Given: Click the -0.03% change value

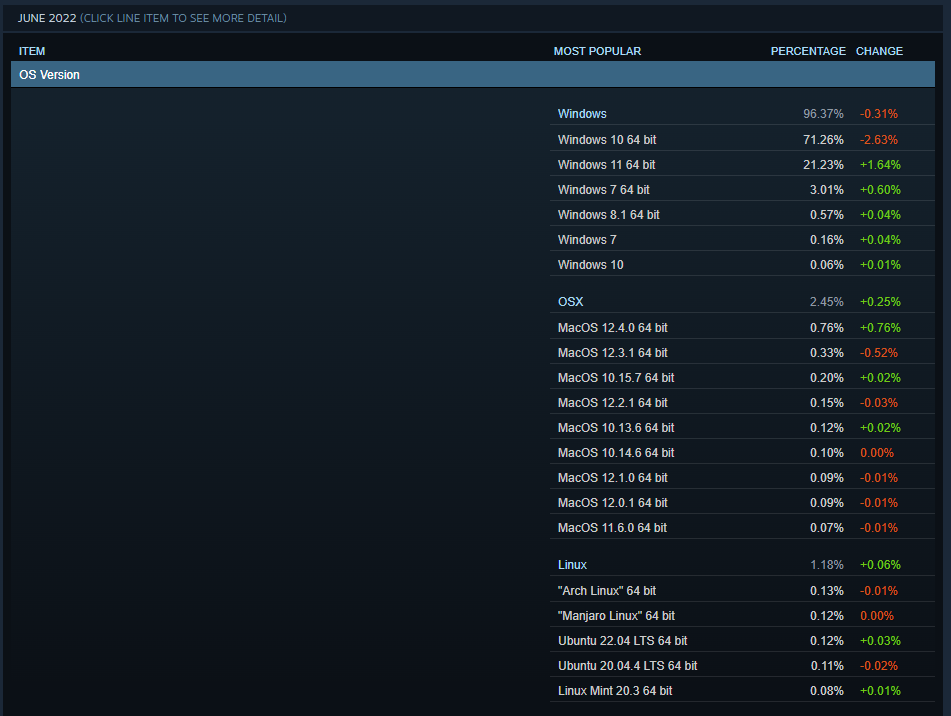Looking at the screenshot, I should [878, 403].
